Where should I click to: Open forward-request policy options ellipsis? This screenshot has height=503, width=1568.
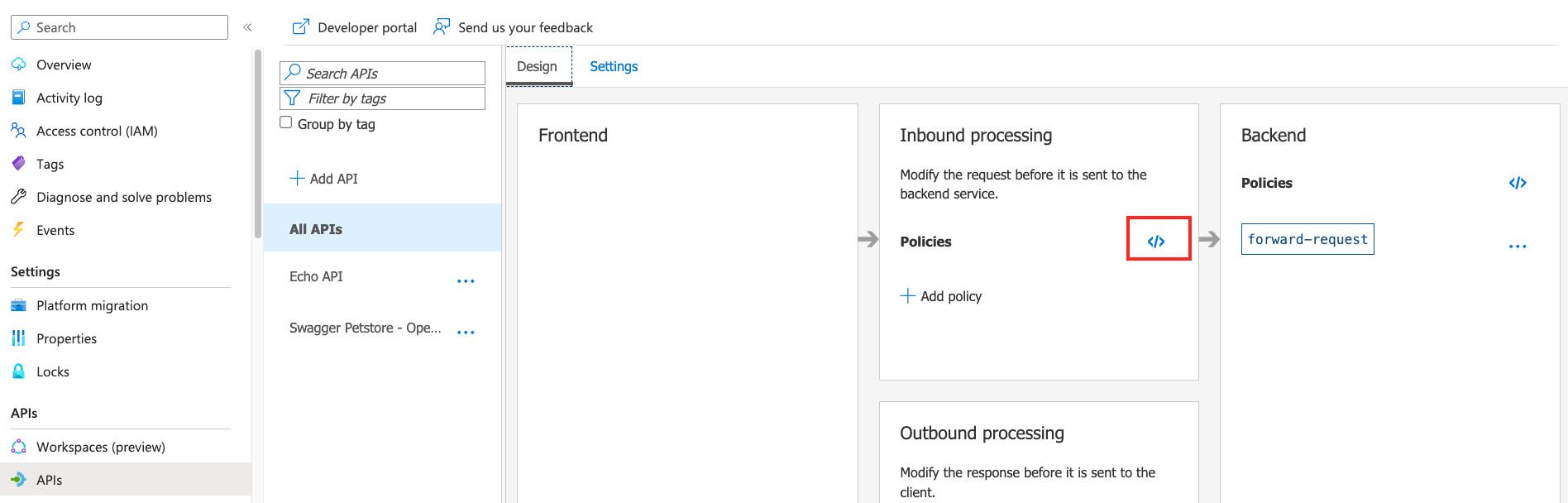(x=1517, y=247)
